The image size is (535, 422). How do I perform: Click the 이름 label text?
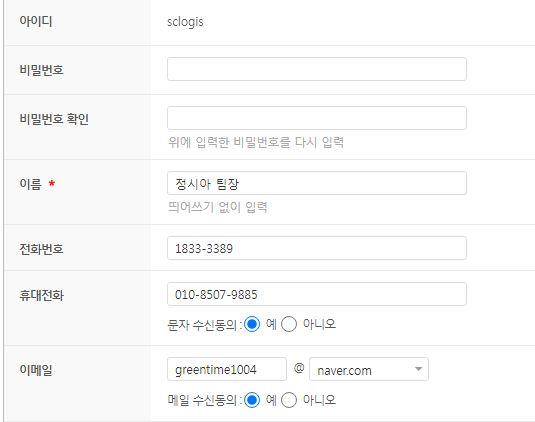pos(30,184)
